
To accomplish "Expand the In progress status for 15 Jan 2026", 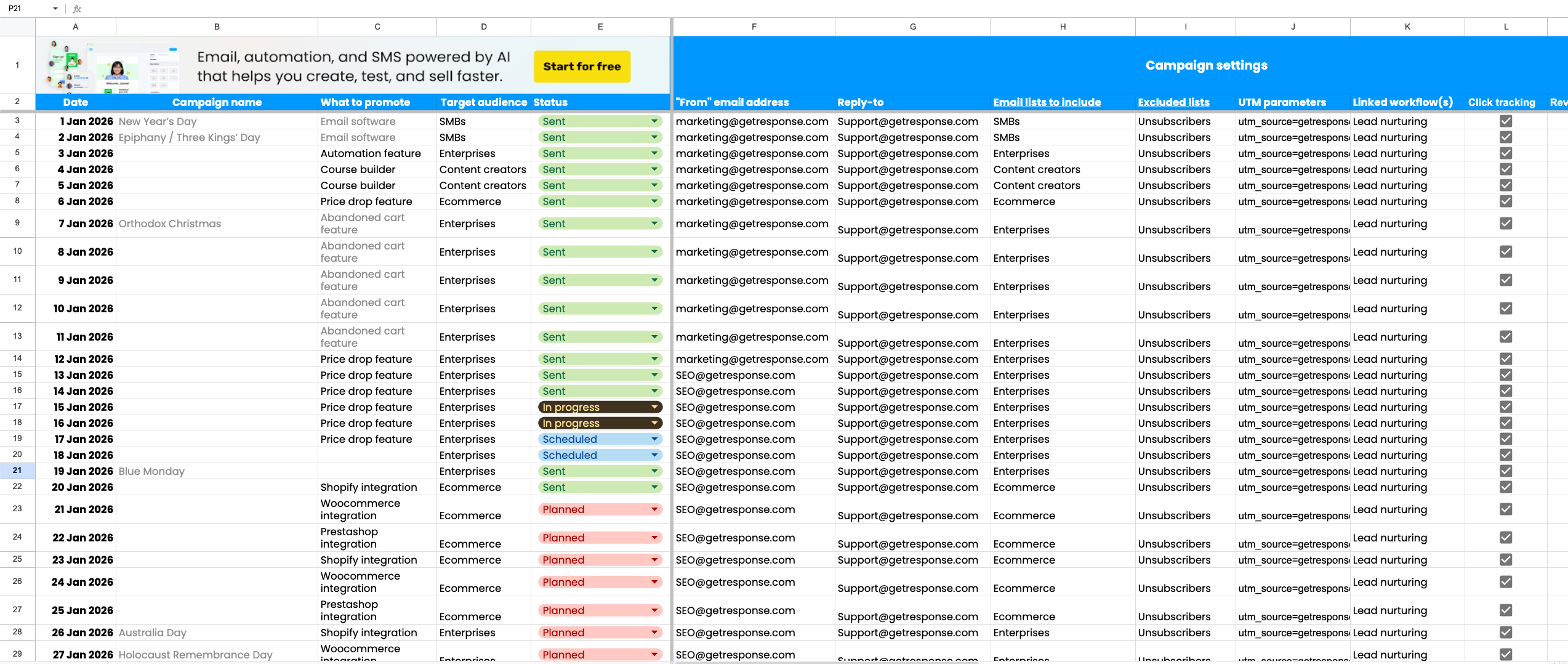I will (x=654, y=407).
